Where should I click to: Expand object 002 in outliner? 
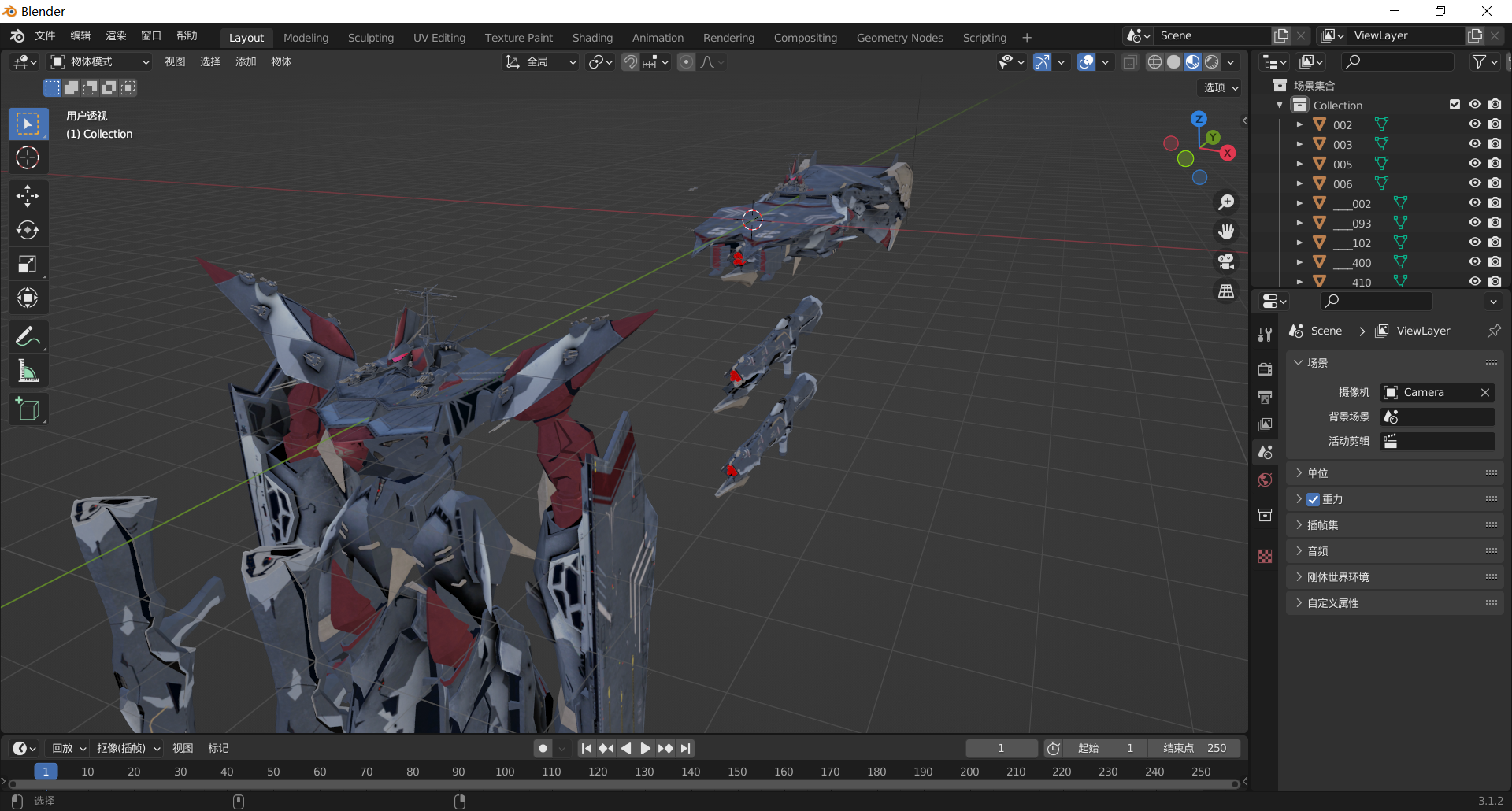(1299, 124)
